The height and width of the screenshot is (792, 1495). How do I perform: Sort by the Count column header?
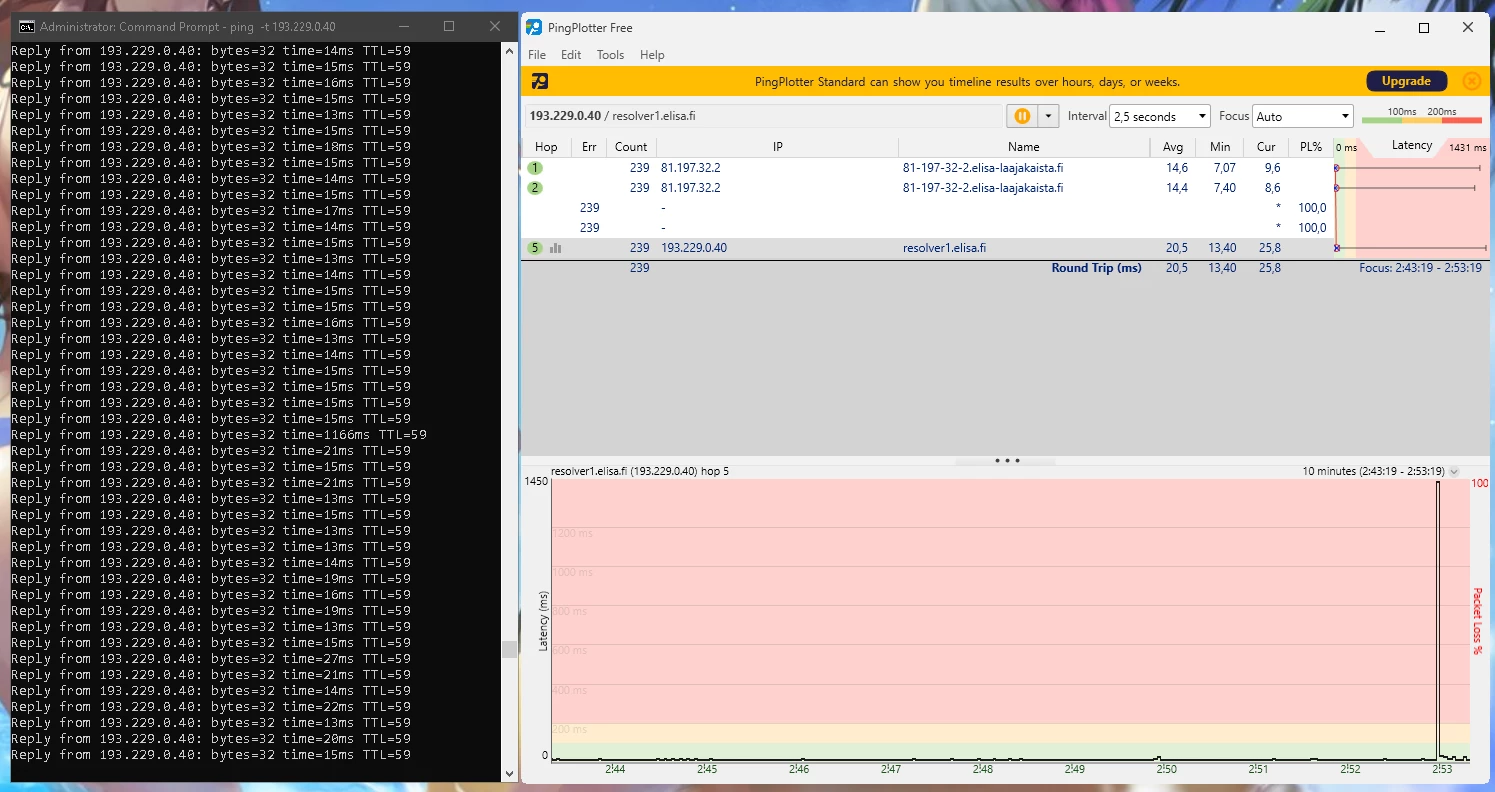[631, 147]
